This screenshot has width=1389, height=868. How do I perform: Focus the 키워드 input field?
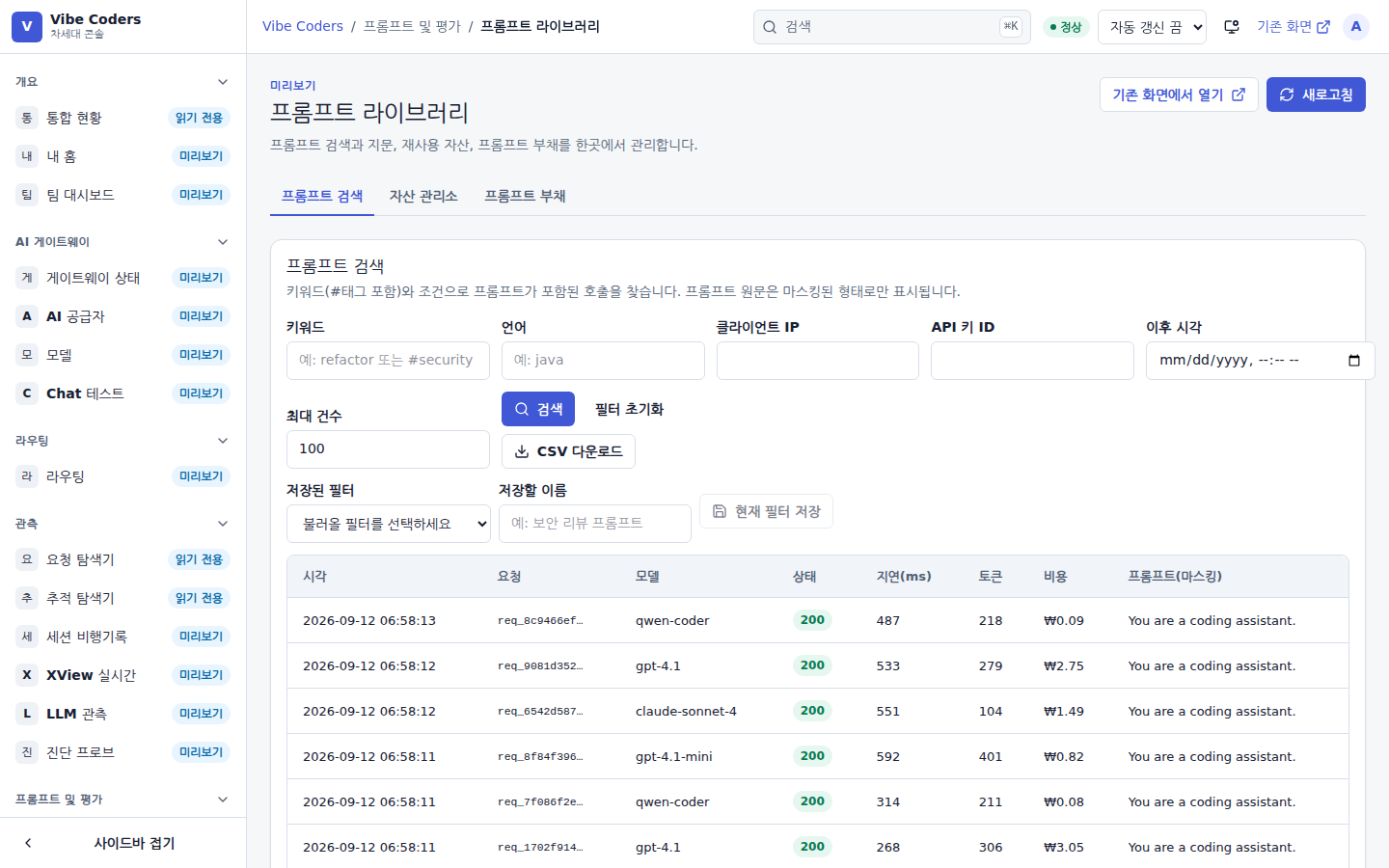click(x=388, y=361)
